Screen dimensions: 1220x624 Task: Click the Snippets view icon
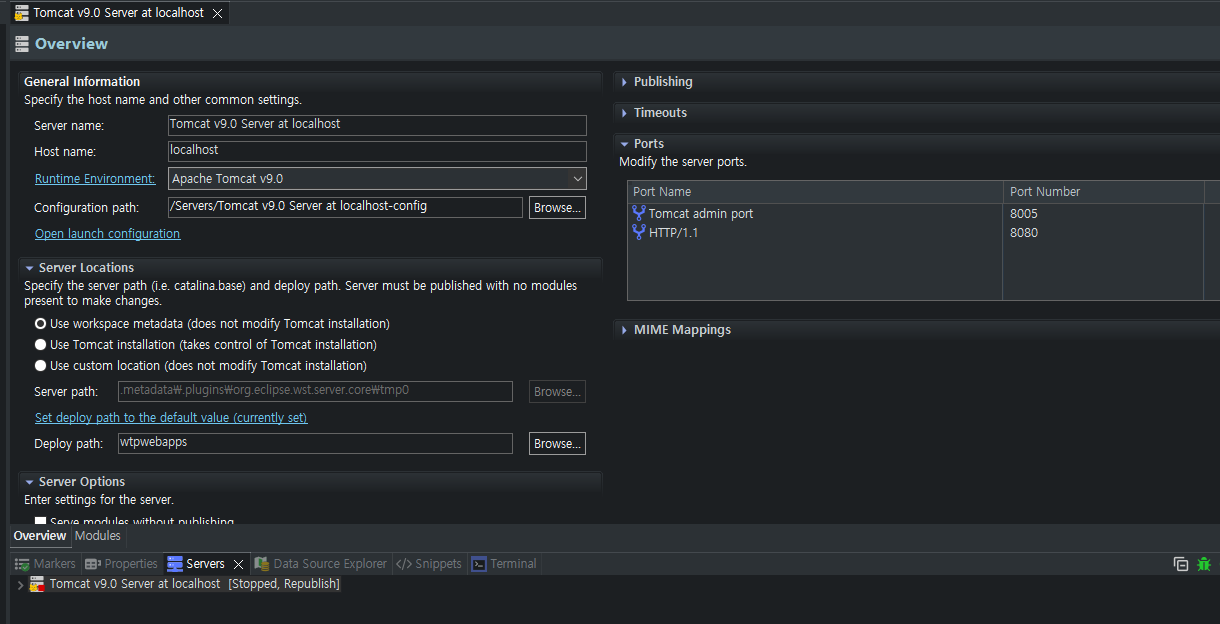point(404,564)
